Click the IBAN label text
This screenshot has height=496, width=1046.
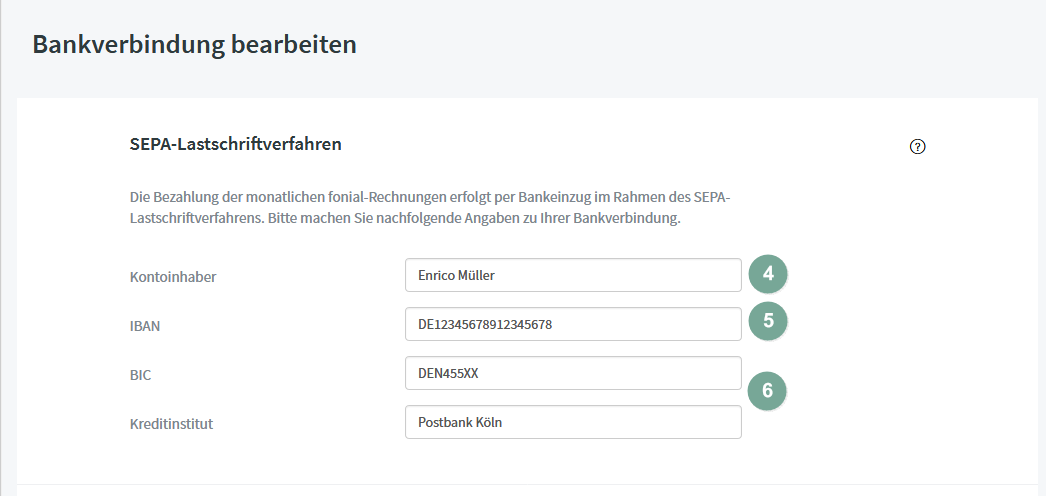coord(145,326)
